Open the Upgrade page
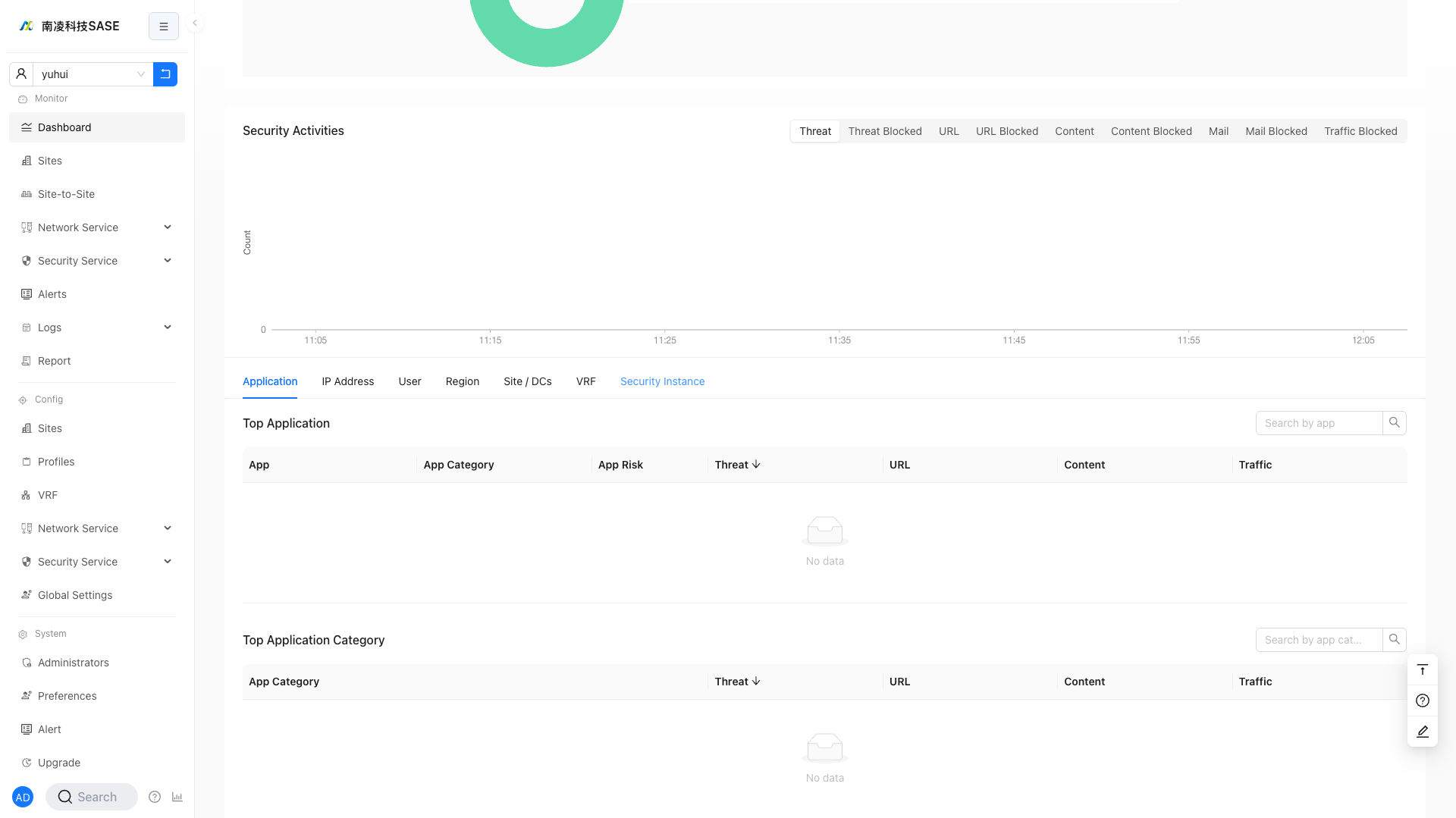The width and height of the screenshot is (1456, 818). [x=97, y=763]
